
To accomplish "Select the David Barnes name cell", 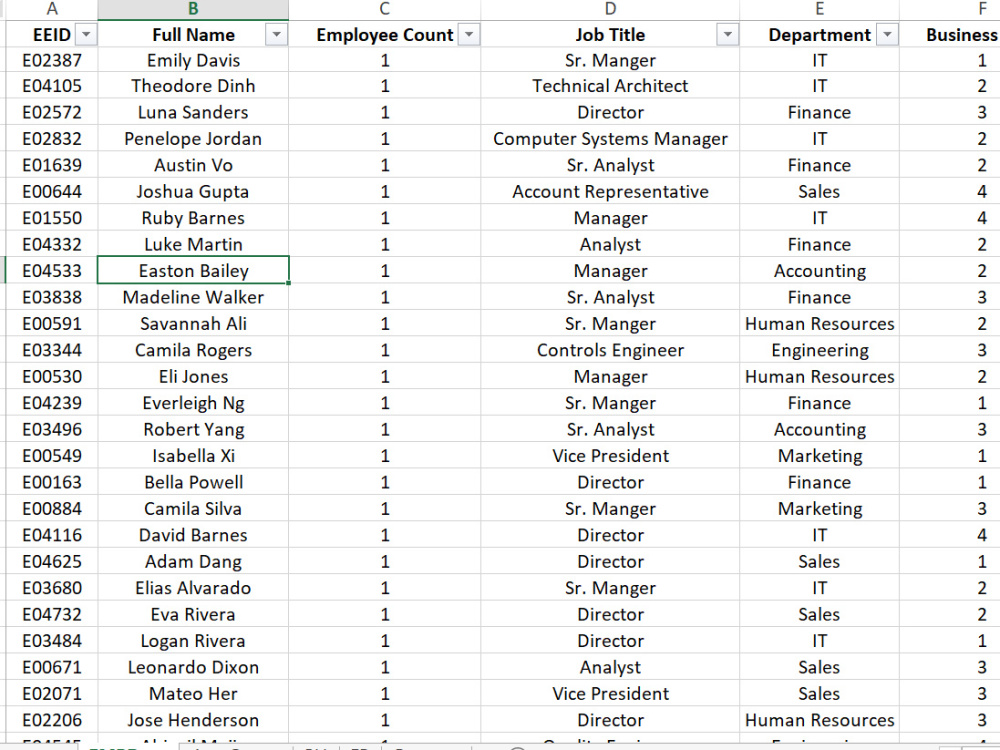I will (193, 535).
